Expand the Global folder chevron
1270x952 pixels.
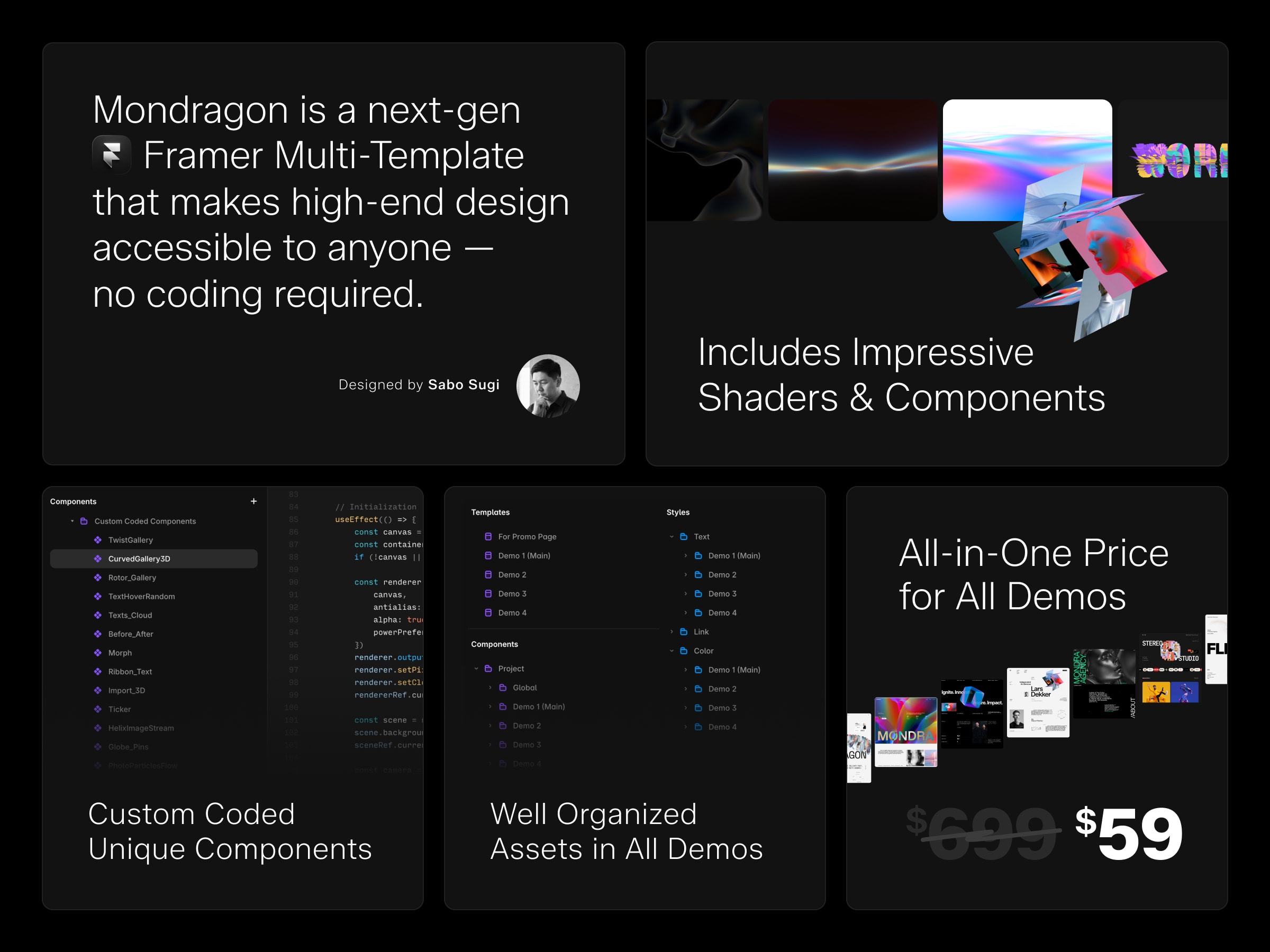click(x=491, y=688)
